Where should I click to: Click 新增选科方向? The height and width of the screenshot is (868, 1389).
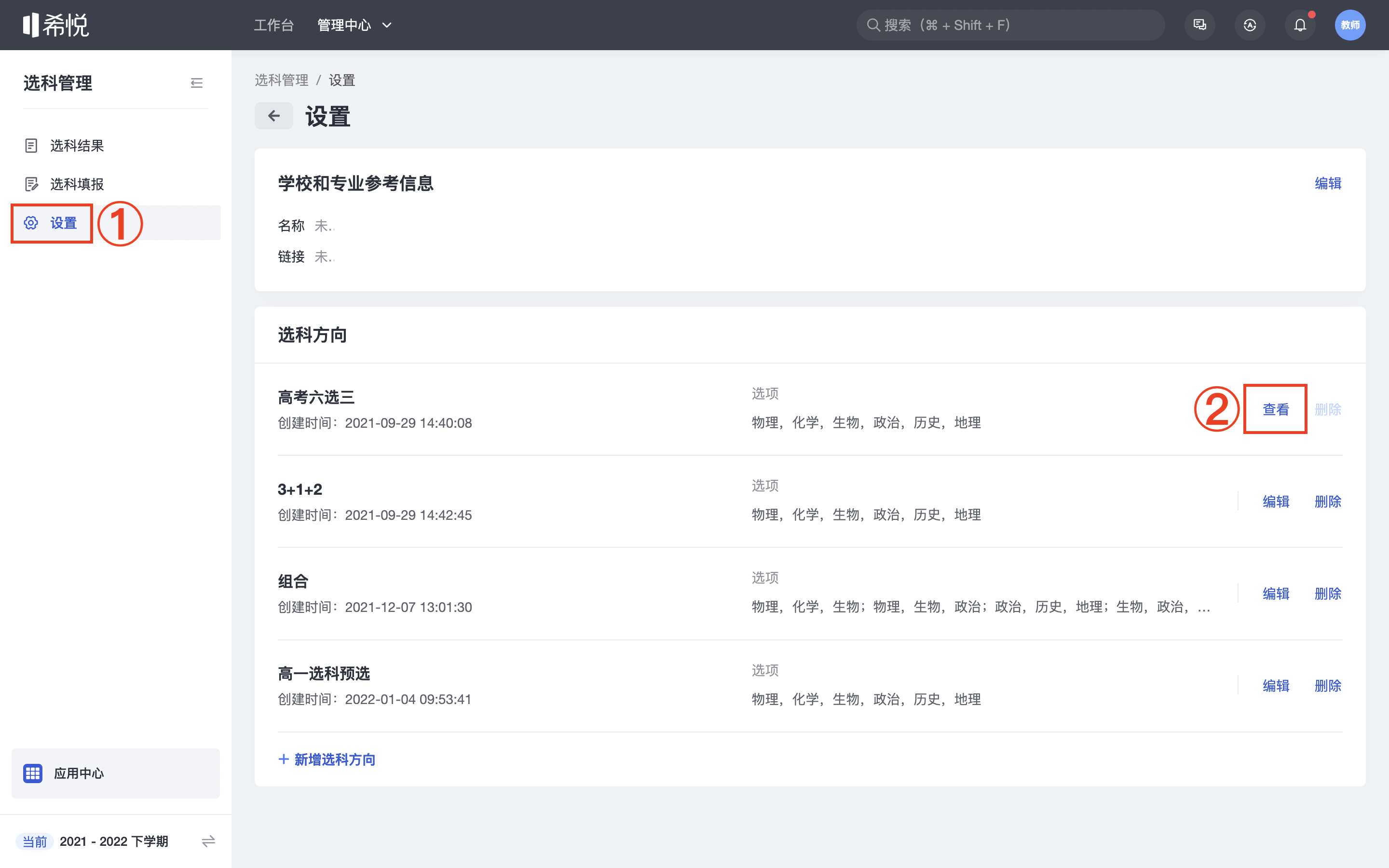327,759
